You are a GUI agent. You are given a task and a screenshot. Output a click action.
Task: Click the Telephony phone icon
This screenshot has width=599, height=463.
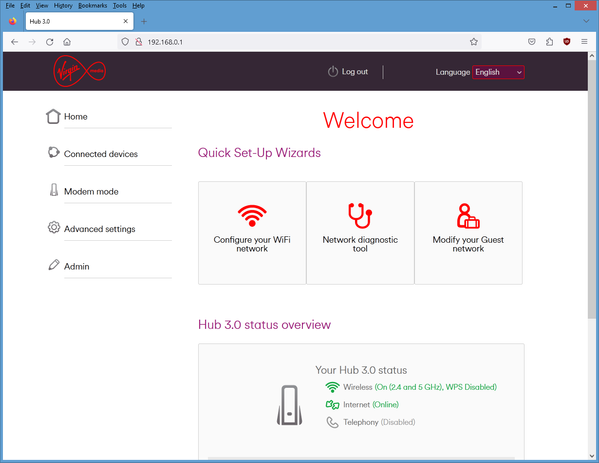(x=332, y=422)
